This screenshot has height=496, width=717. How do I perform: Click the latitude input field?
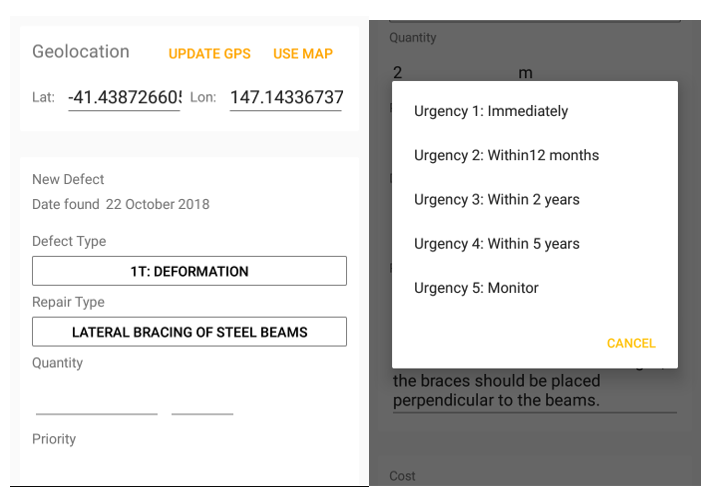pyautogui.click(x=124, y=98)
